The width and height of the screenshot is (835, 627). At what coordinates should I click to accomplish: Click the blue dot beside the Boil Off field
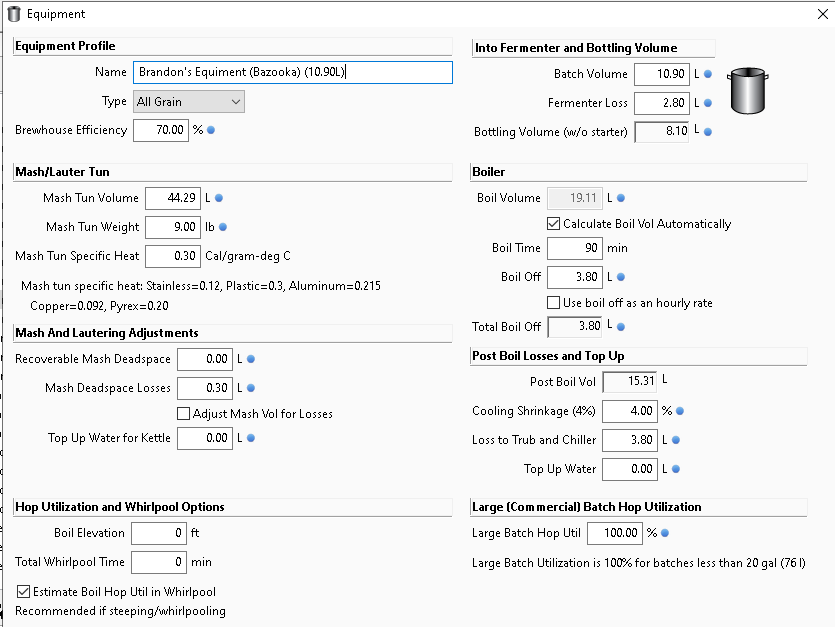coord(621,277)
